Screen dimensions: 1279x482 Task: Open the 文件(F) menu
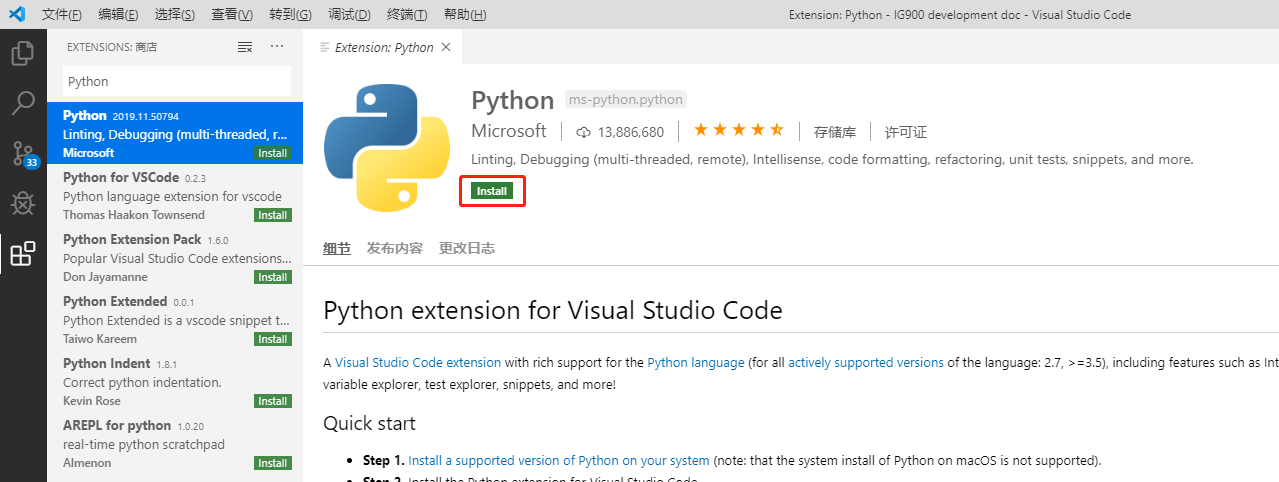(62, 14)
